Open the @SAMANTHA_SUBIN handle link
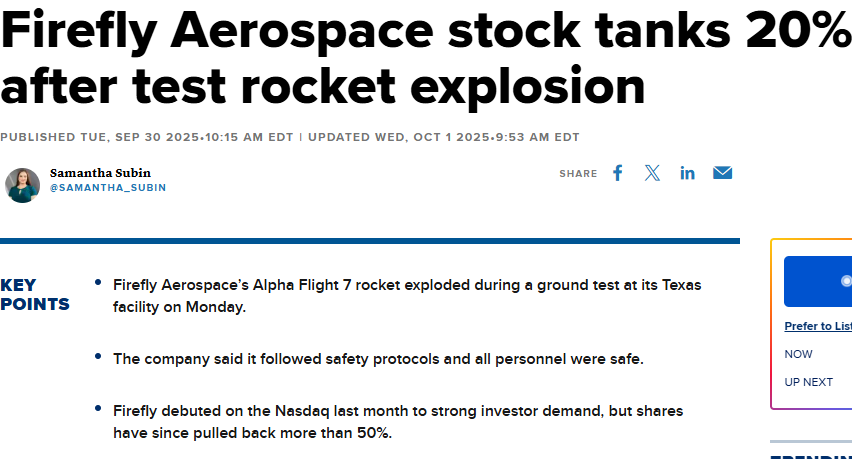852x459 pixels. point(108,188)
